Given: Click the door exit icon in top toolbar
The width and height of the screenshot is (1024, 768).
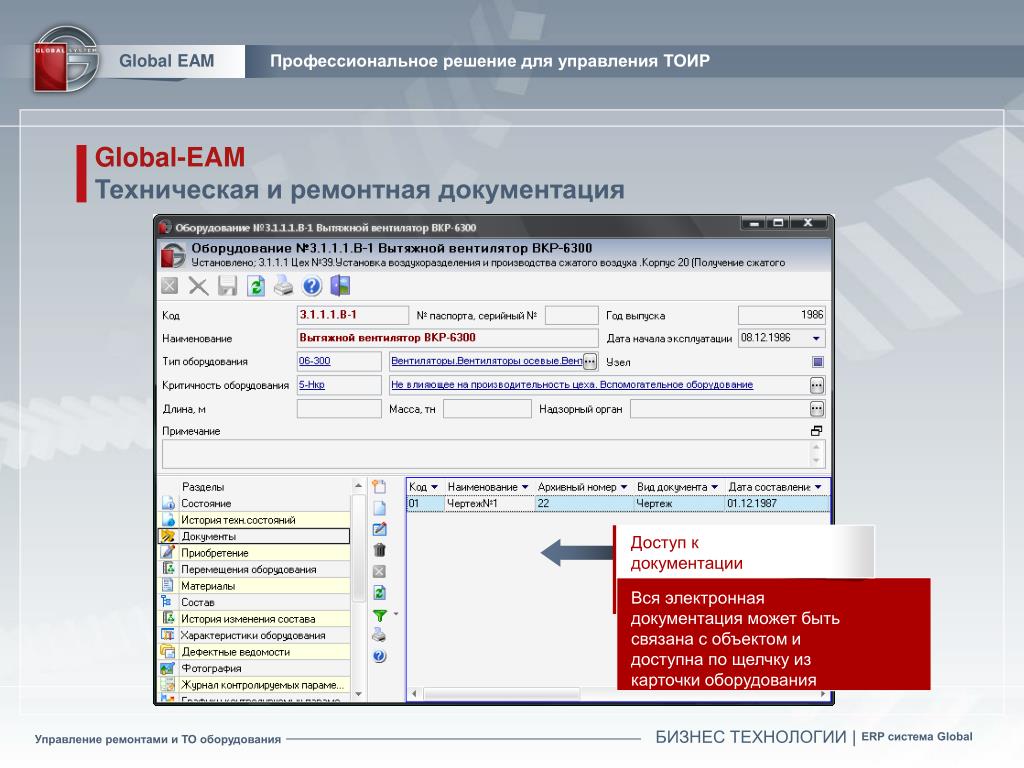Looking at the screenshot, I should tap(340, 285).
